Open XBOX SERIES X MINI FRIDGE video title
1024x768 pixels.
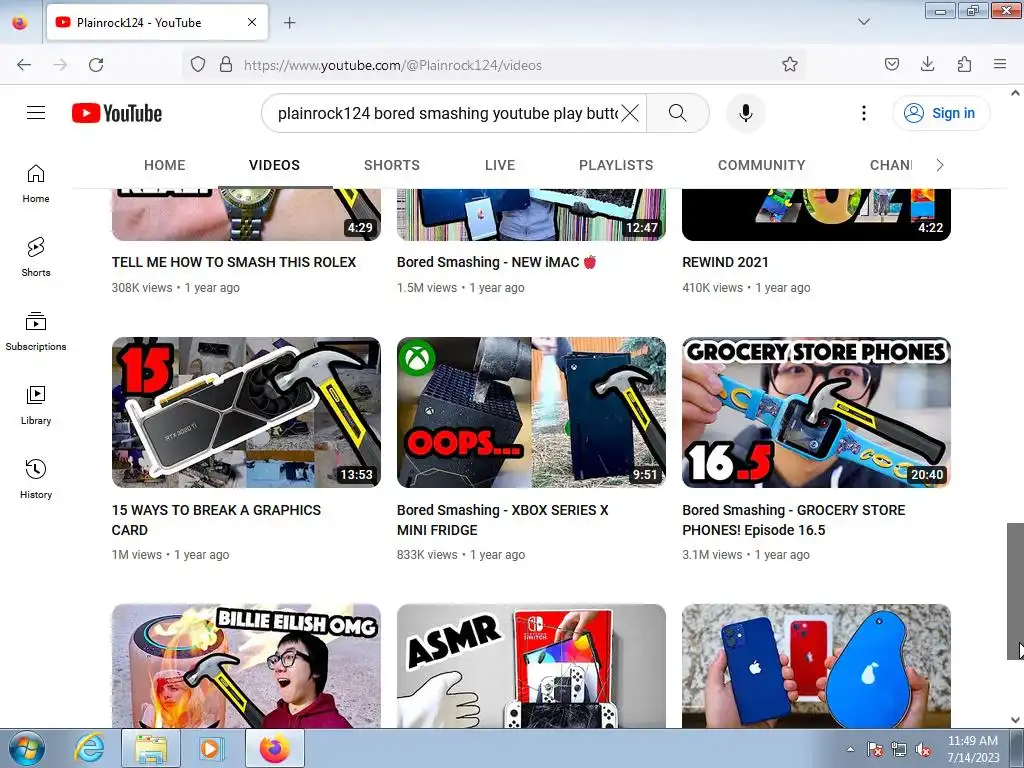(x=502, y=520)
